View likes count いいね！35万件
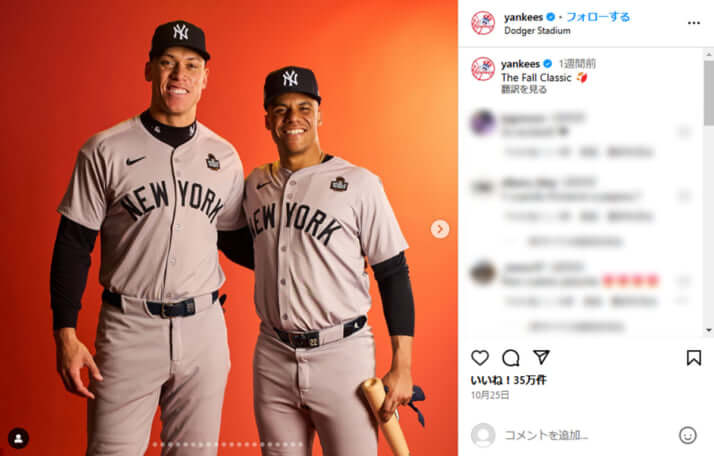This screenshot has height=456, width=714. 509,380
